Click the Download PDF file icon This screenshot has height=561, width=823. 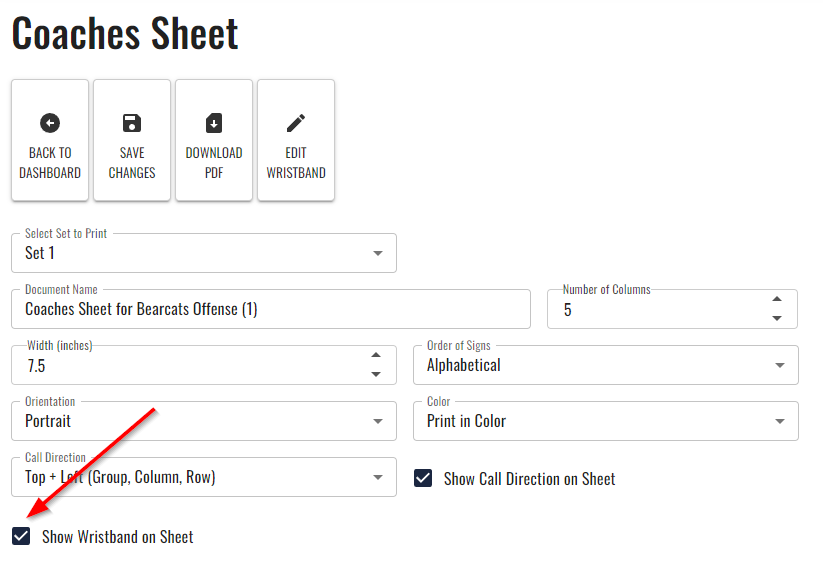[x=214, y=123]
